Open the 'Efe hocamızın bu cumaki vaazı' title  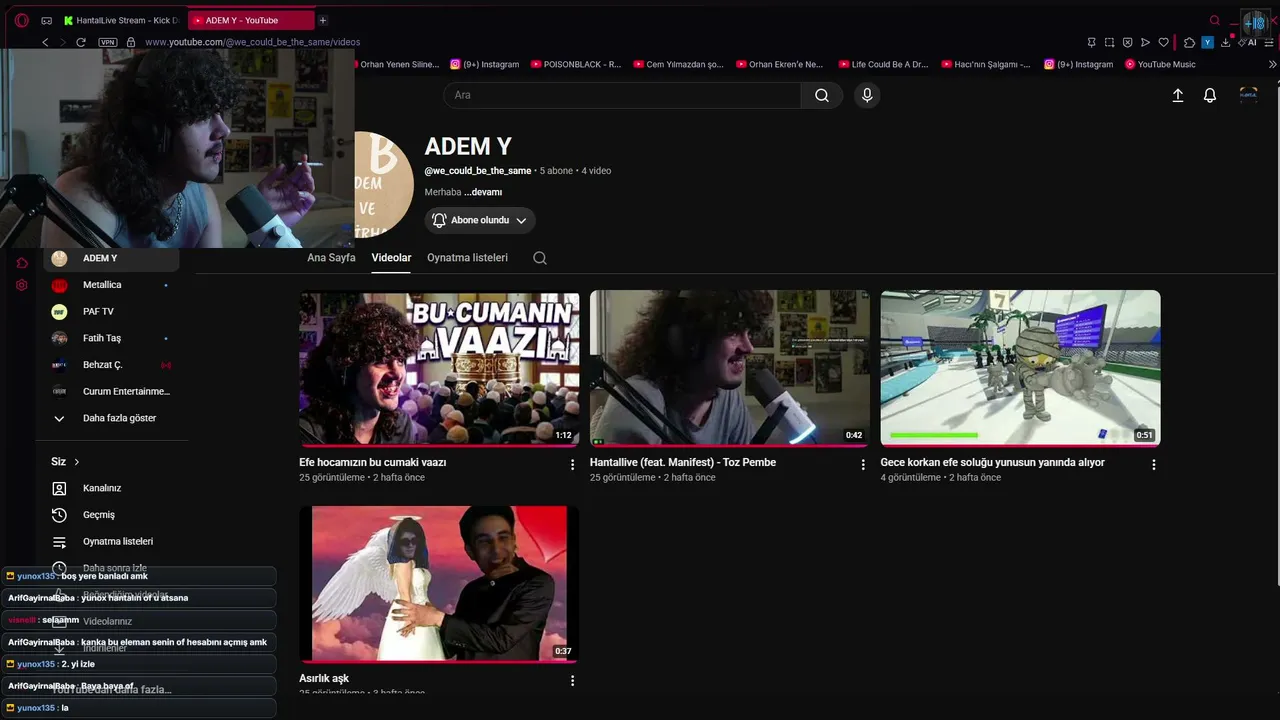373,463
